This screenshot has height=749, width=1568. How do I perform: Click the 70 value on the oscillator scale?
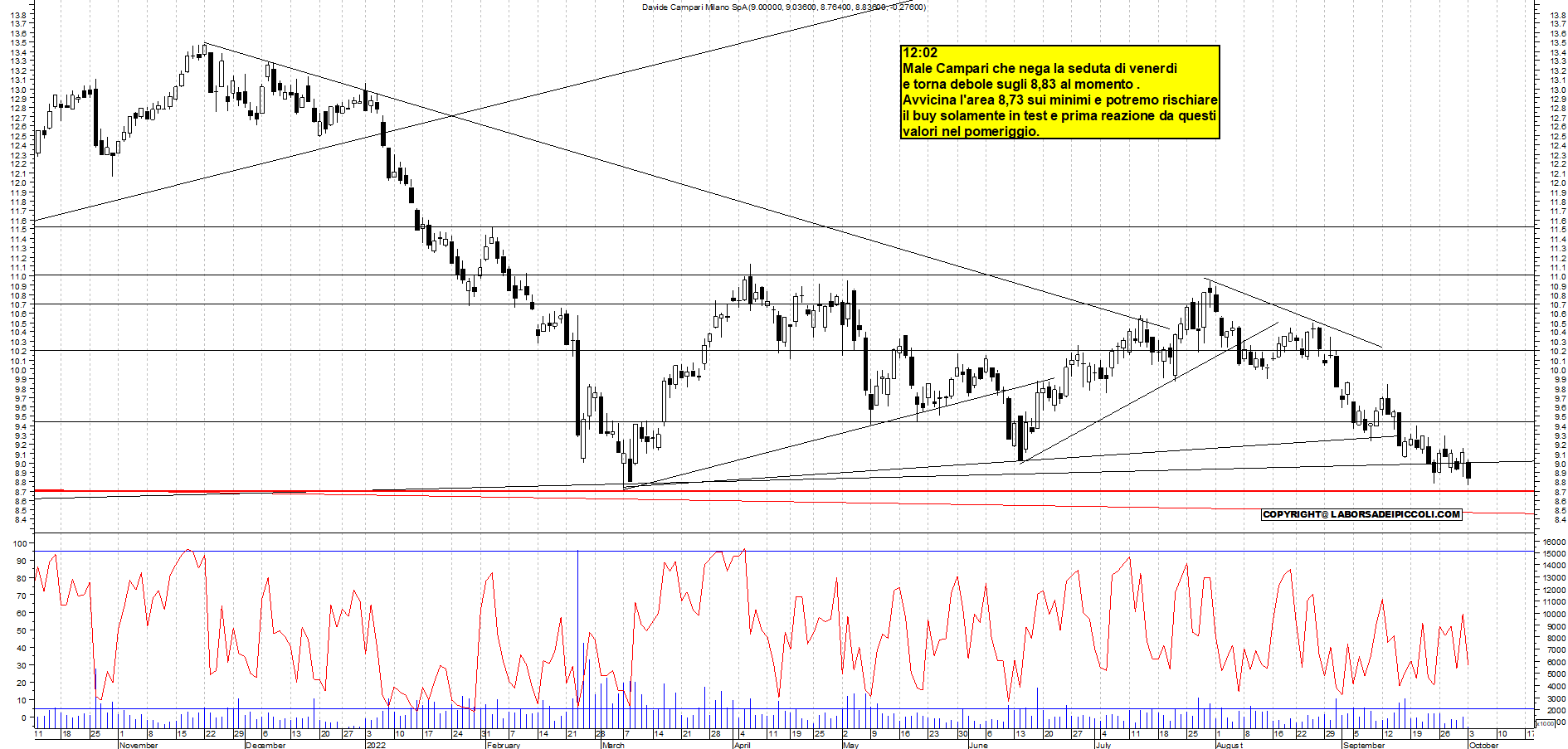pos(22,596)
